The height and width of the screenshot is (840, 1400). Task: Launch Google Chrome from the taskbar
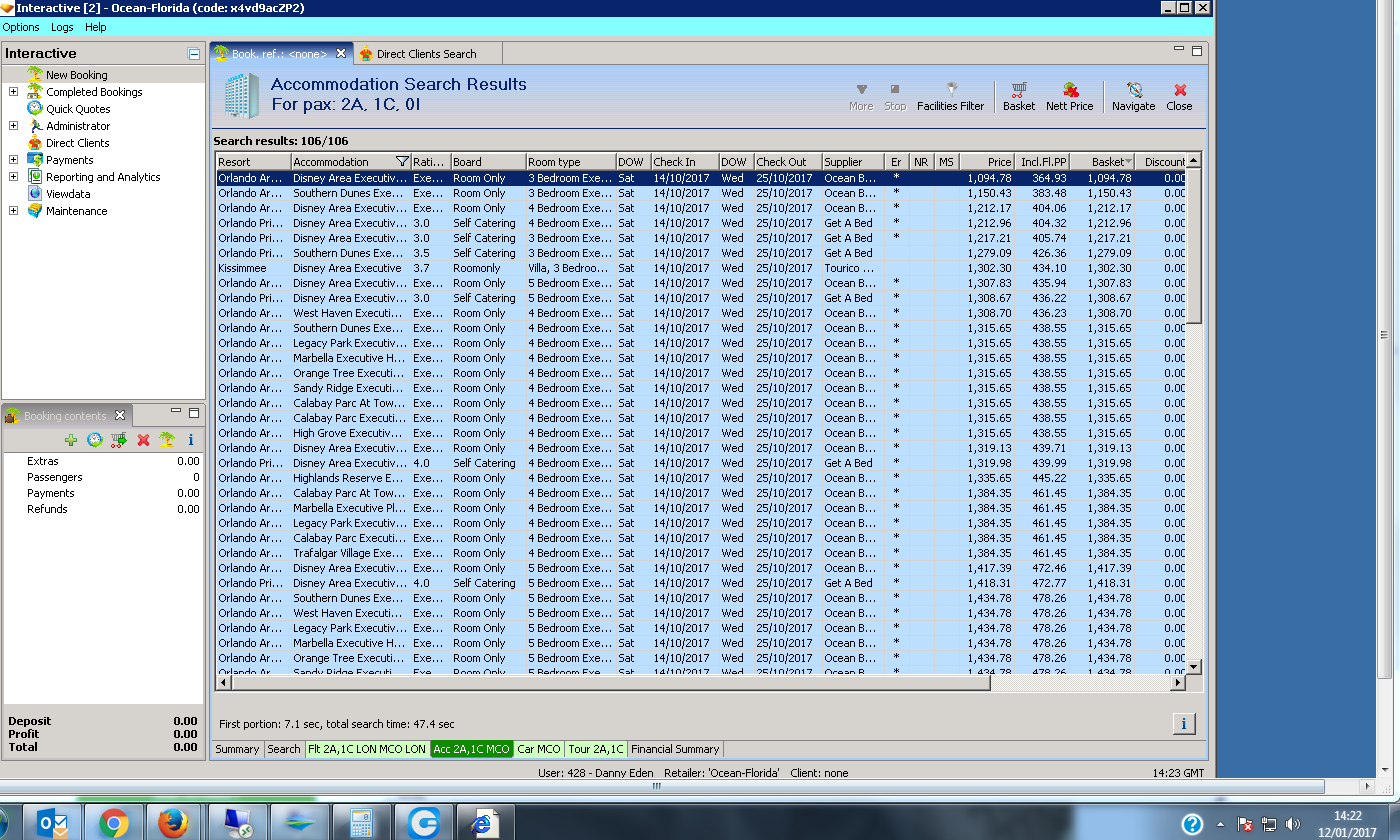pos(114,823)
